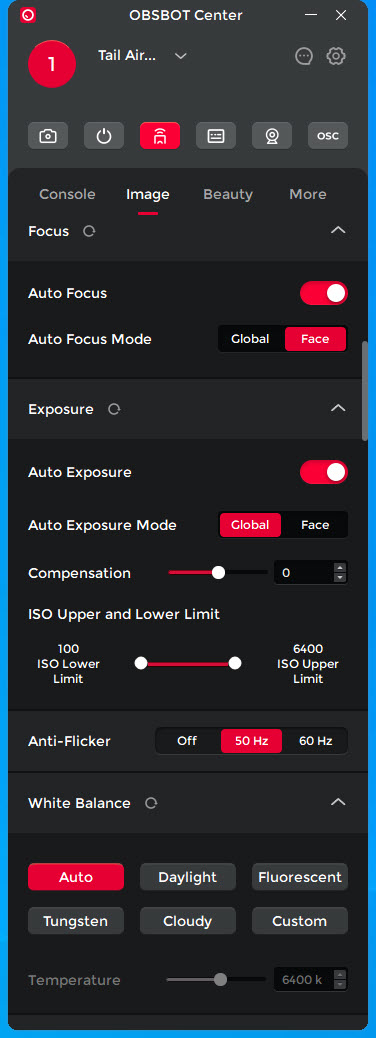Click the Exposure section header label
This screenshot has height=1038, width=376.
click(x=61, y=409)
